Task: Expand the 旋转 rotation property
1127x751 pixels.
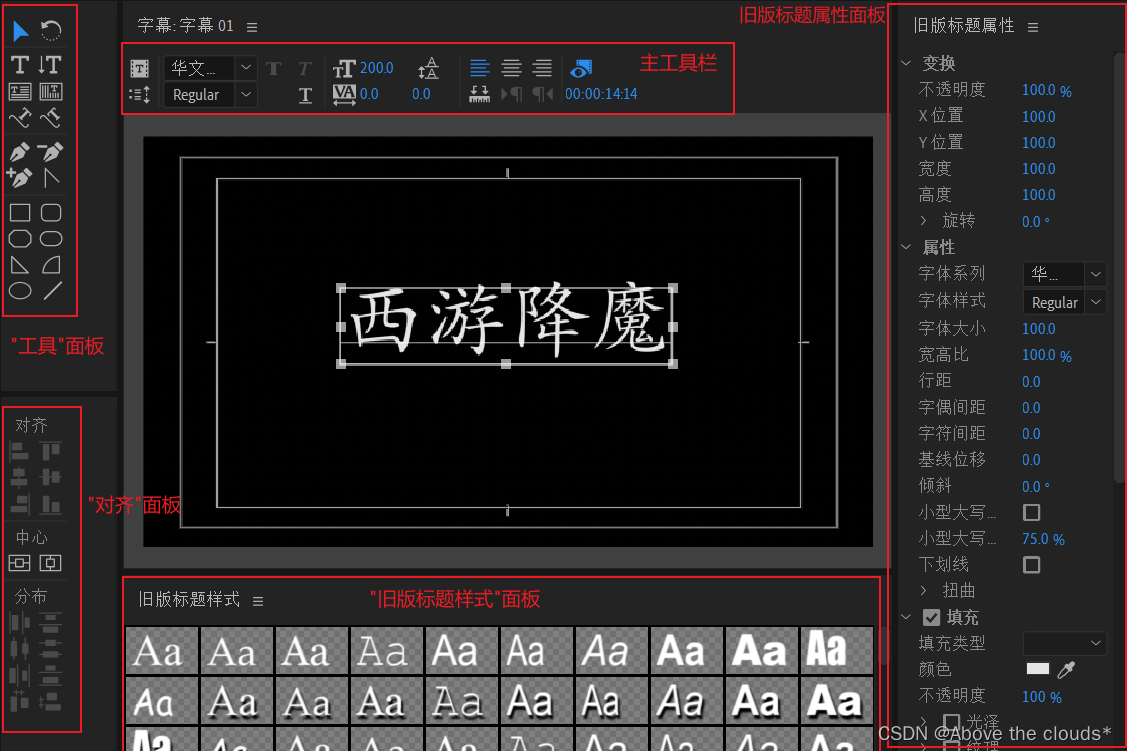Action: pos(924,221)
